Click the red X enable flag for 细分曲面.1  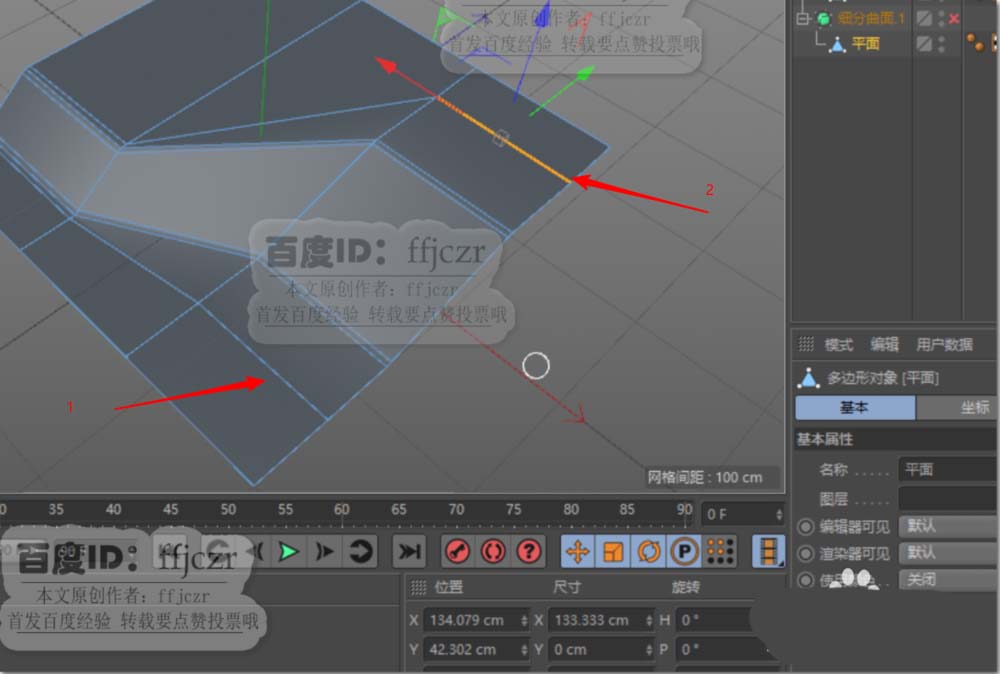(x=954, y=19)
